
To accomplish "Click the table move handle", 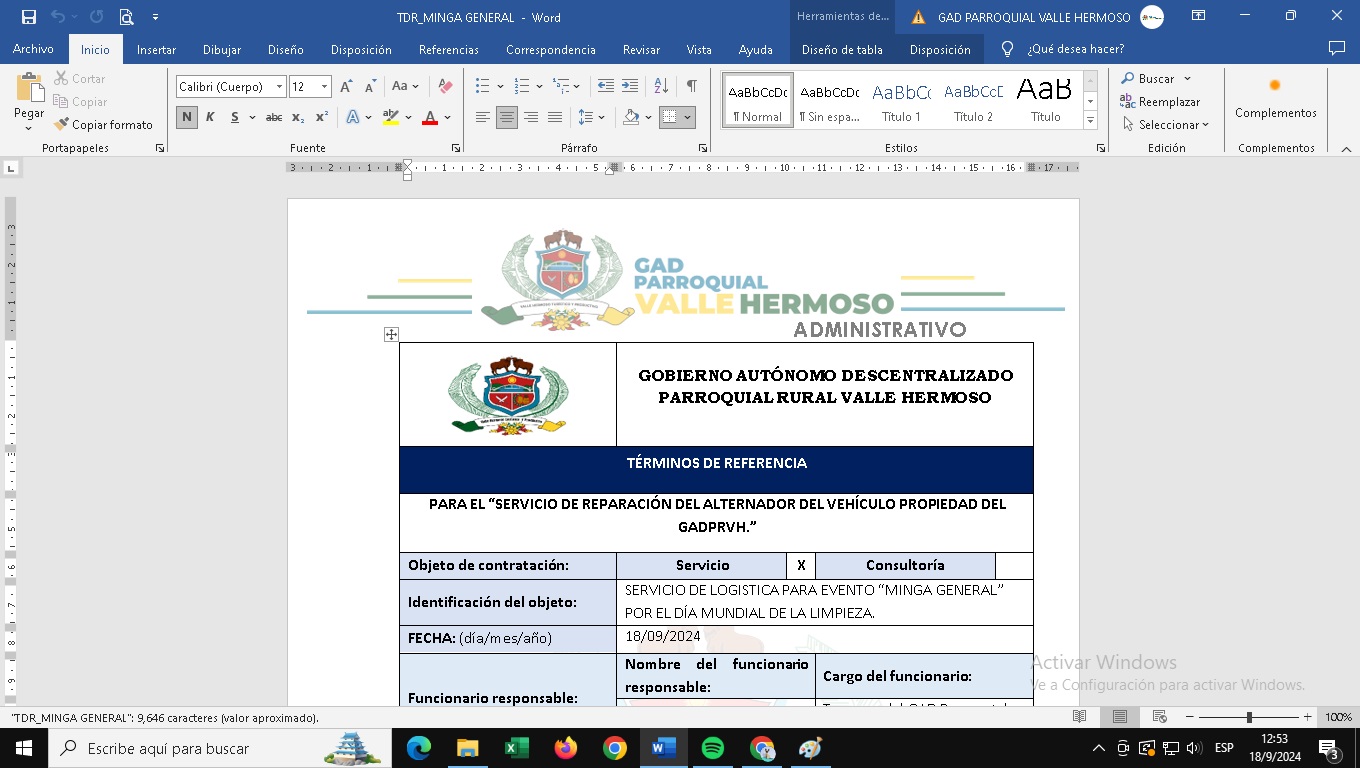I will (x=391, y=335).
